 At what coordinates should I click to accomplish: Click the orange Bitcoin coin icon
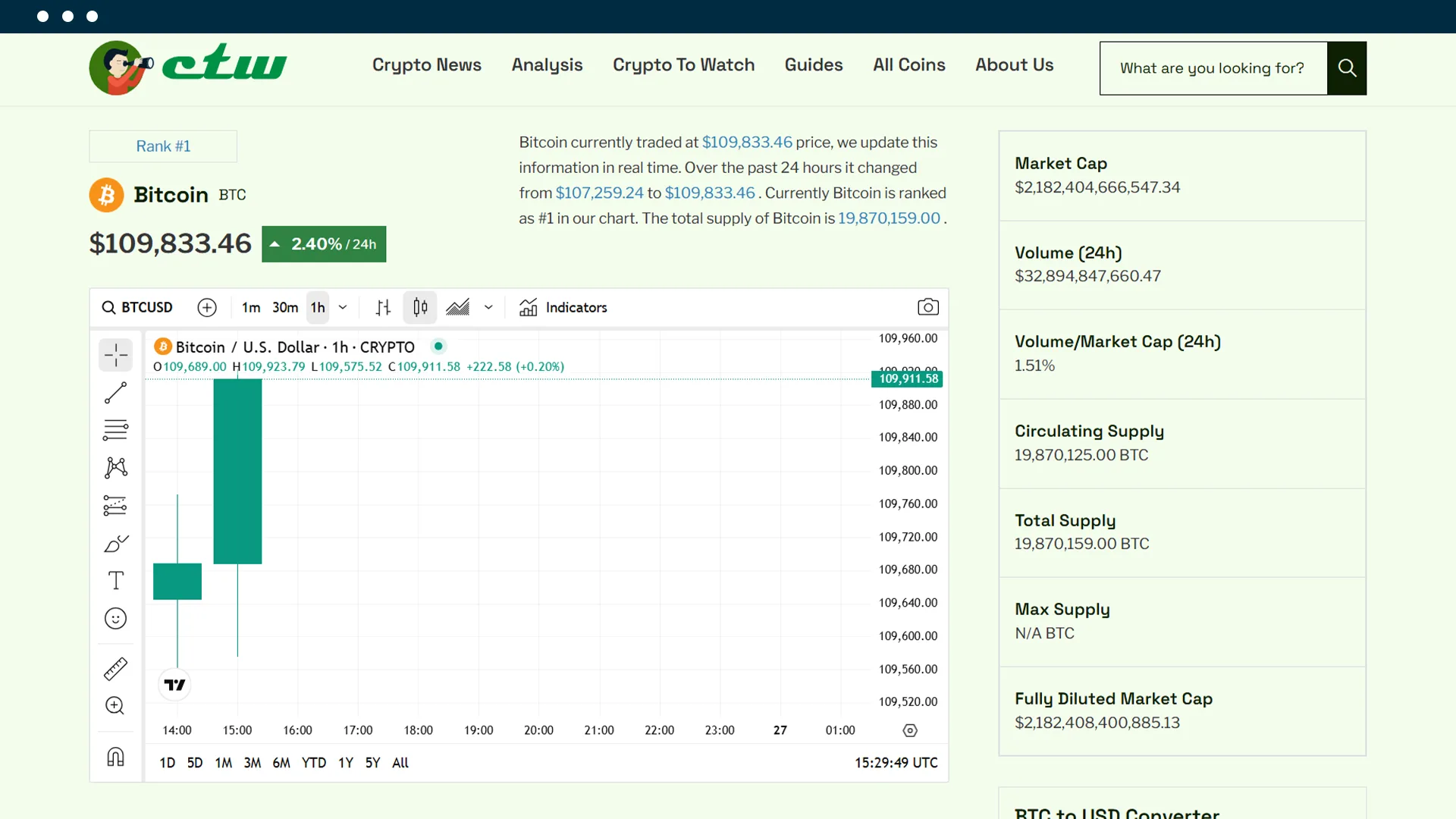click(107, 195)
